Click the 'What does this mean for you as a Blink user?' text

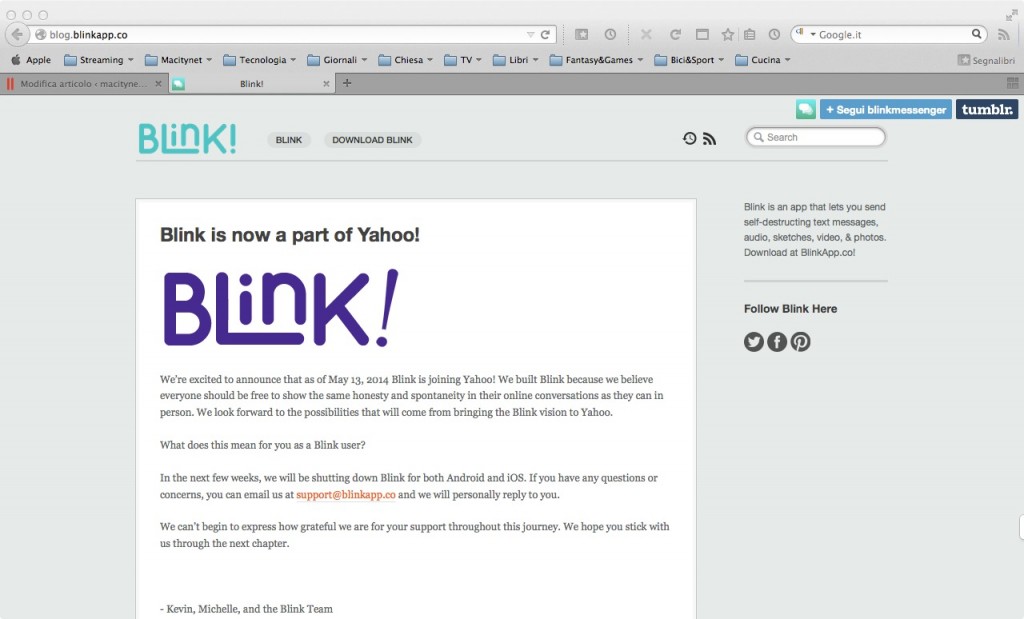263,445
